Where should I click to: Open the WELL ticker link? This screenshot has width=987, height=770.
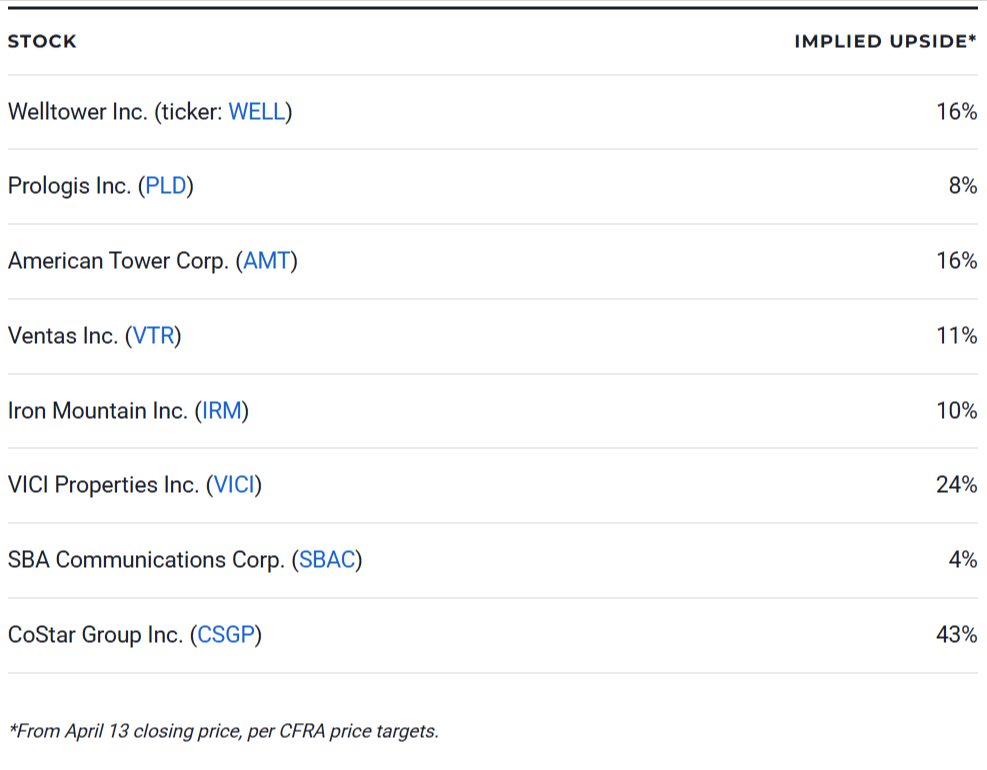pyautogui.click(x=257, y=112)
